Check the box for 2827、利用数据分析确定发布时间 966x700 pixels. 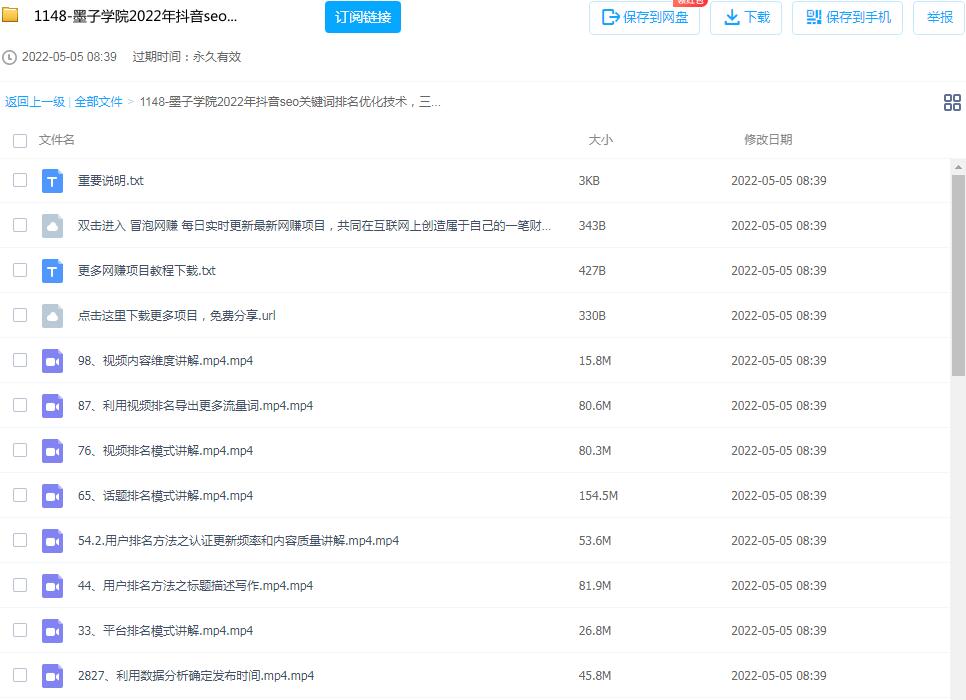point(20,675)
